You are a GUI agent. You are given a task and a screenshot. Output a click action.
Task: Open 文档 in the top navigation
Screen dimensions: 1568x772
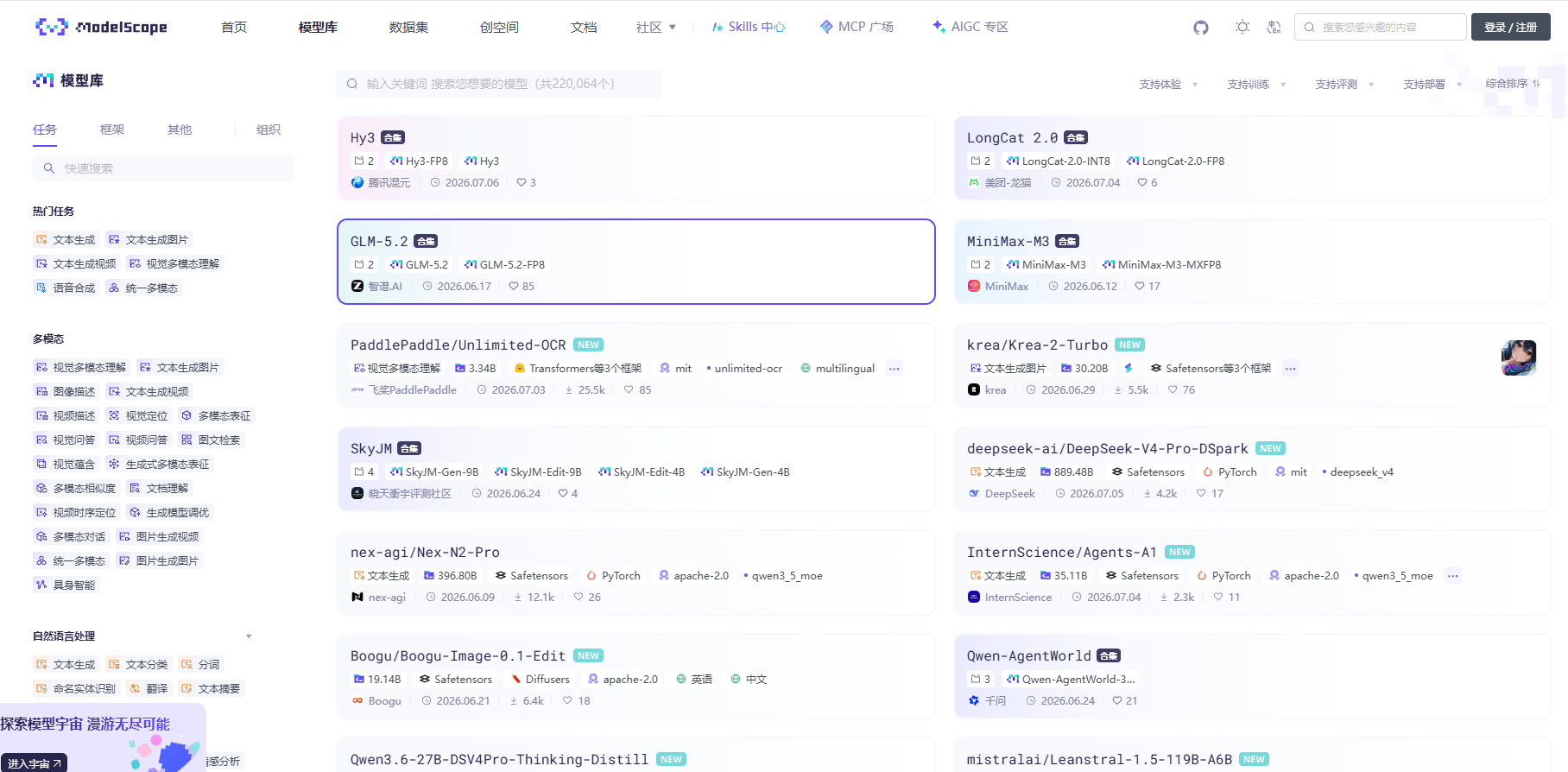click(584, 28)
